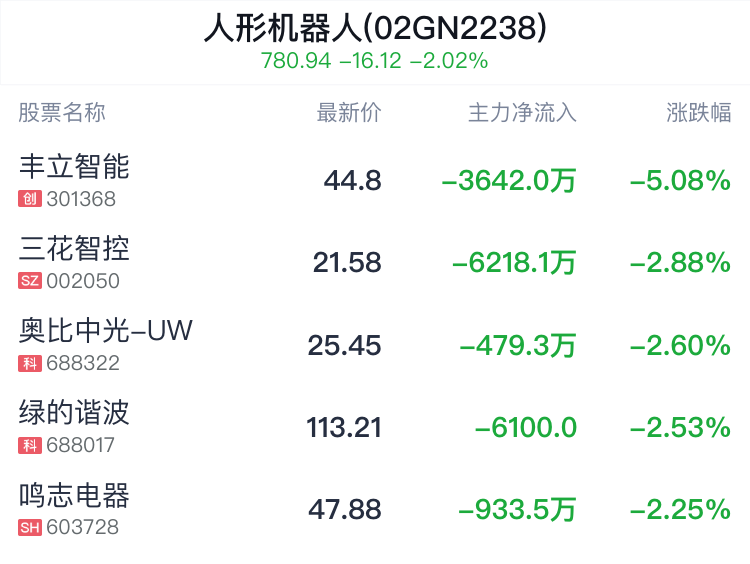
Task: Click 鸣志电器 net inflow -933.5万
Action: pos(517,509)
